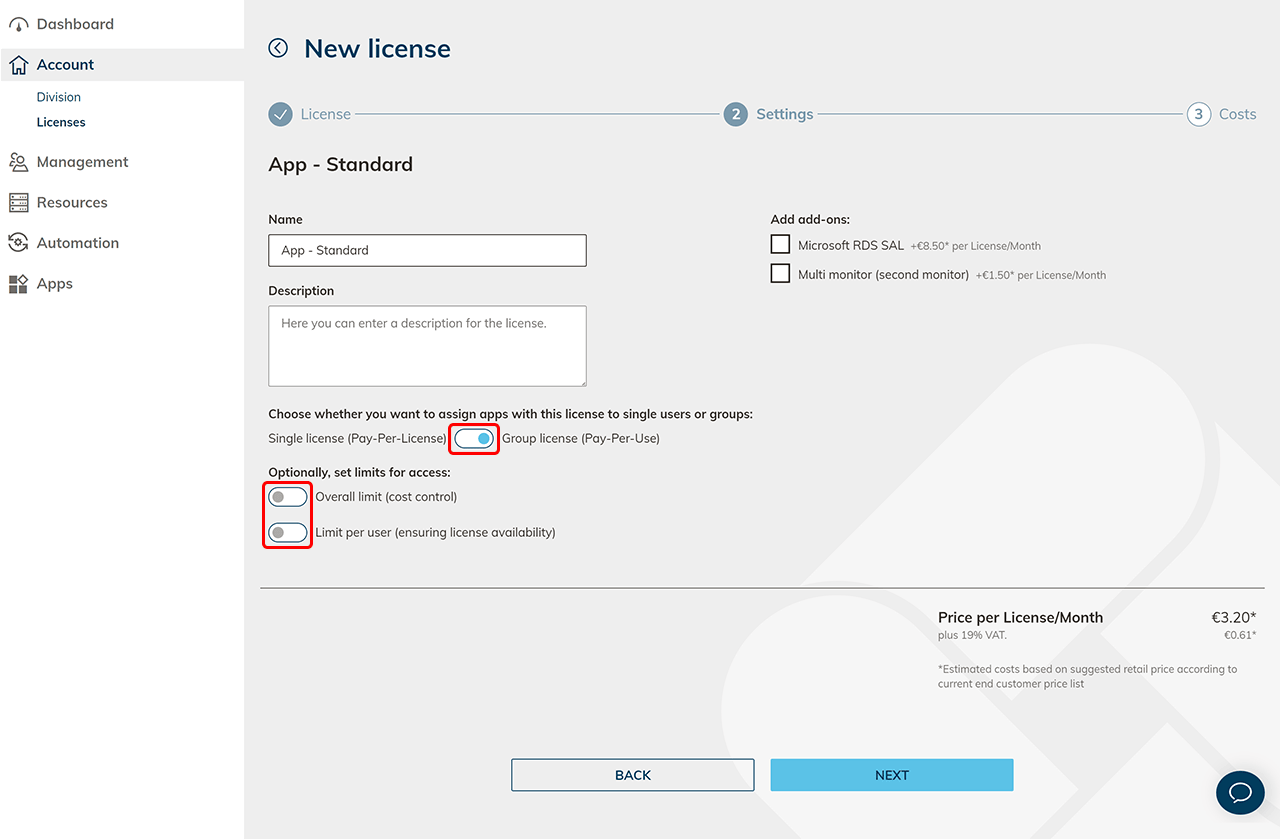Click the Dashboard gauge icon
This screenshot has height=839, width=1280.
[x=18, y=24]
